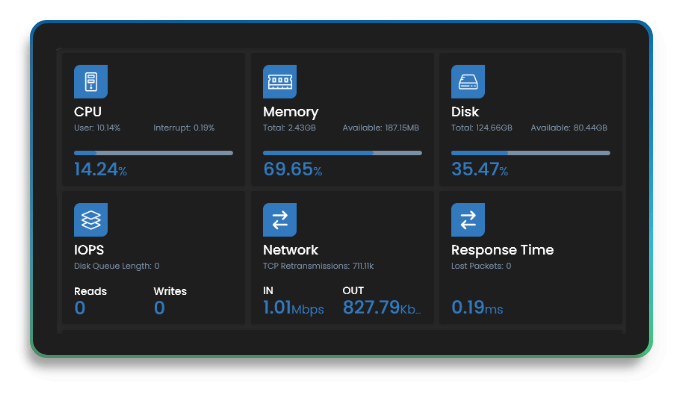683x398 pixels.
Task: Click the Available: 187.15MB label
Action: pos(381,128)
